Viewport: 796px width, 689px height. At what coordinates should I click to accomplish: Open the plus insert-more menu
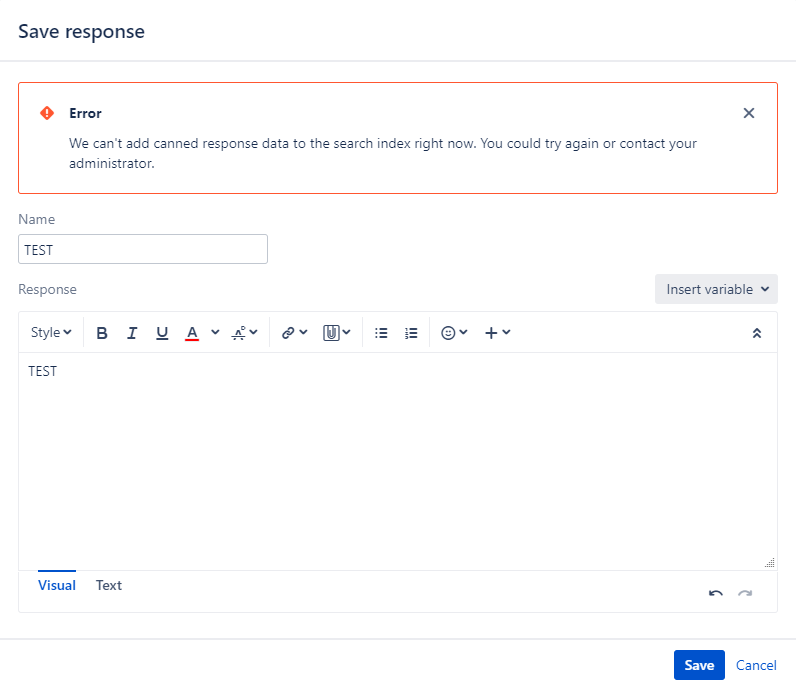tap(497, 333)
